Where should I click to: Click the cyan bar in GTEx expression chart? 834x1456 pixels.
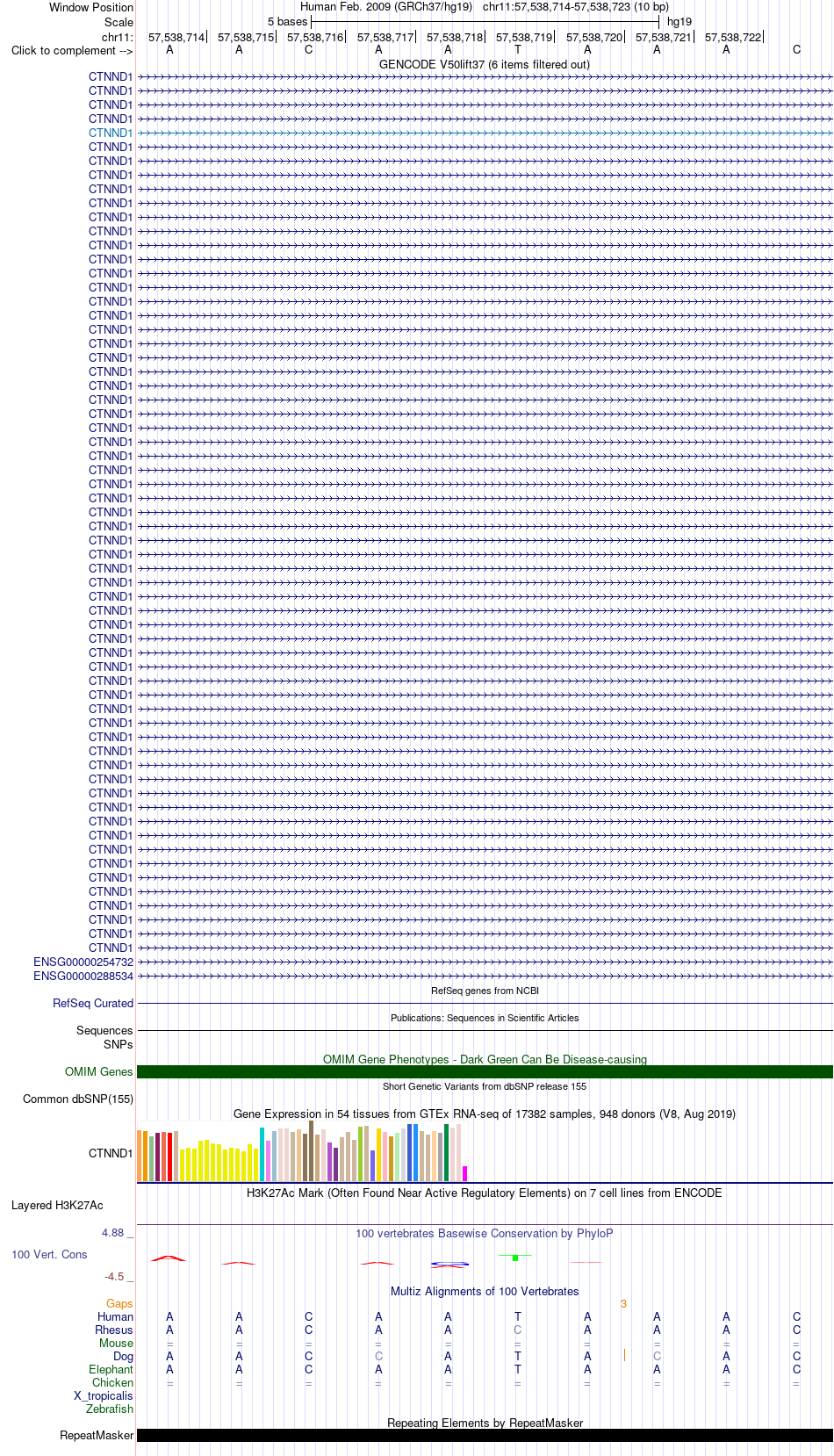coord(262,1154)
